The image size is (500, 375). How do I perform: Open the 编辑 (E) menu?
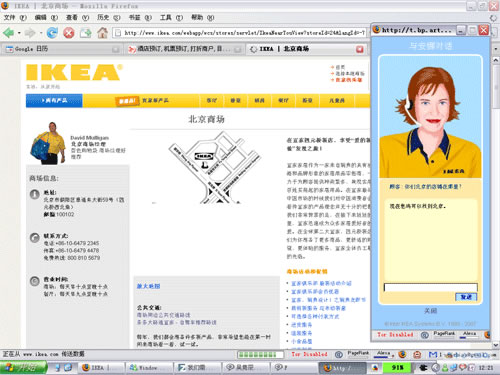click(46, 17)
